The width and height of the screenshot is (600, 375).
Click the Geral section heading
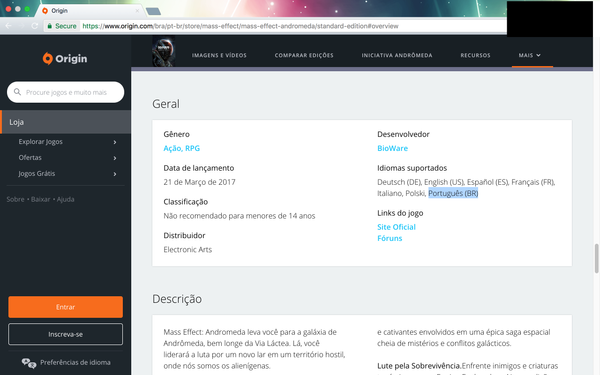tap(166, 104)
